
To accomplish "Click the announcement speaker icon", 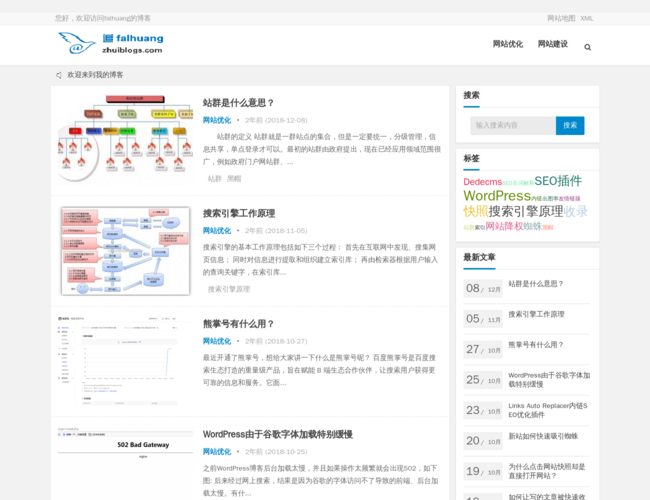I will tap(59, 75).
